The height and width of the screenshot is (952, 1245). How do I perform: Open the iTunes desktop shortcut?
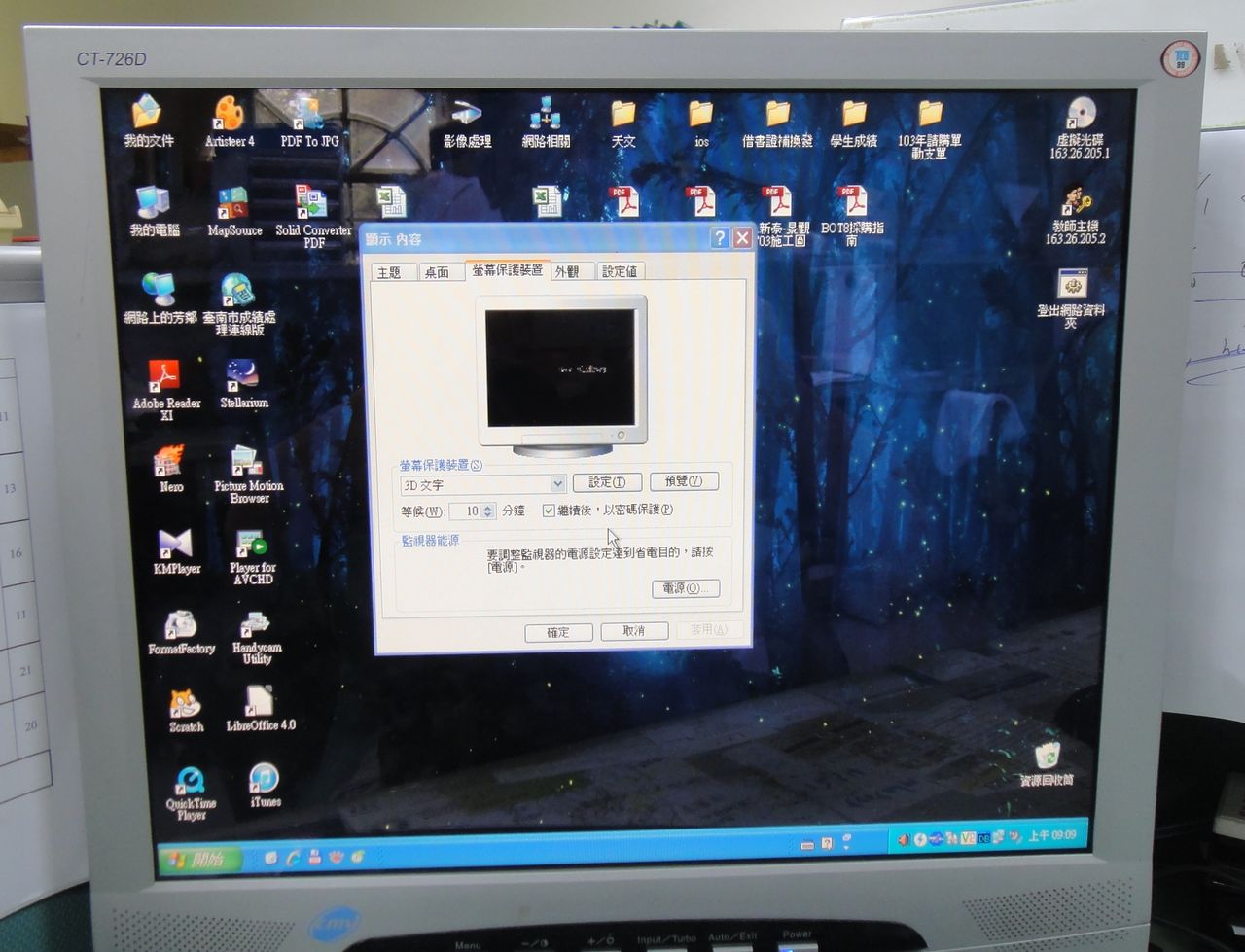point(265,780)
